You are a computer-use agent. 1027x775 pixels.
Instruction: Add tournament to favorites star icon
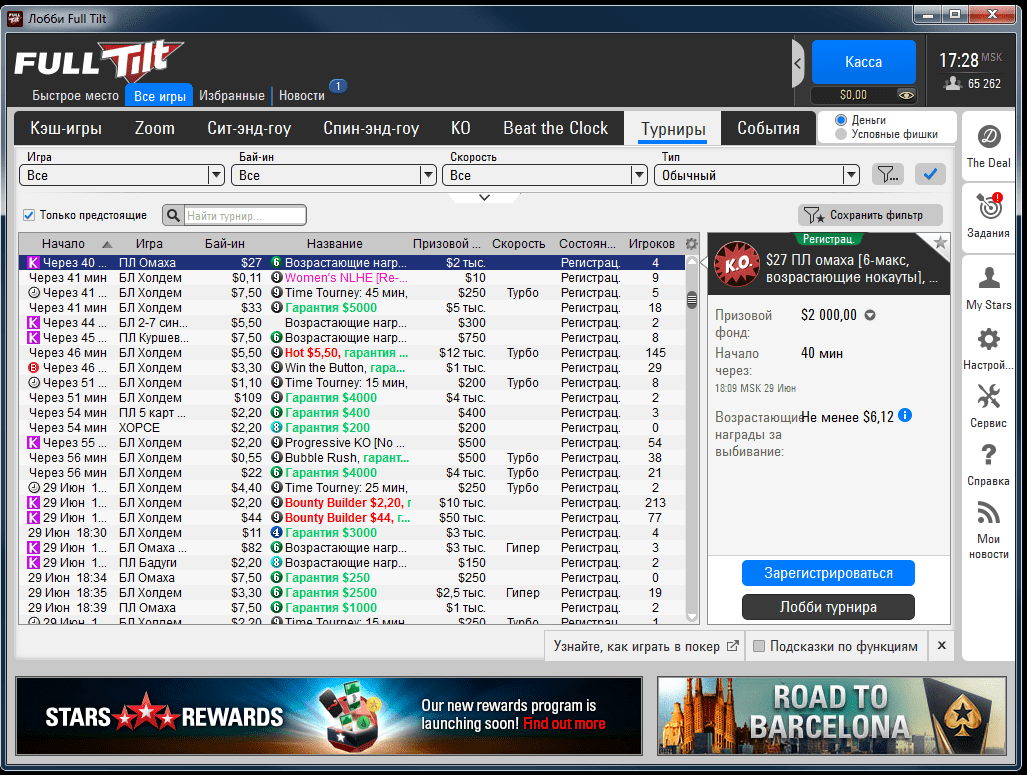pyautogui.click(x=941, y=242)
